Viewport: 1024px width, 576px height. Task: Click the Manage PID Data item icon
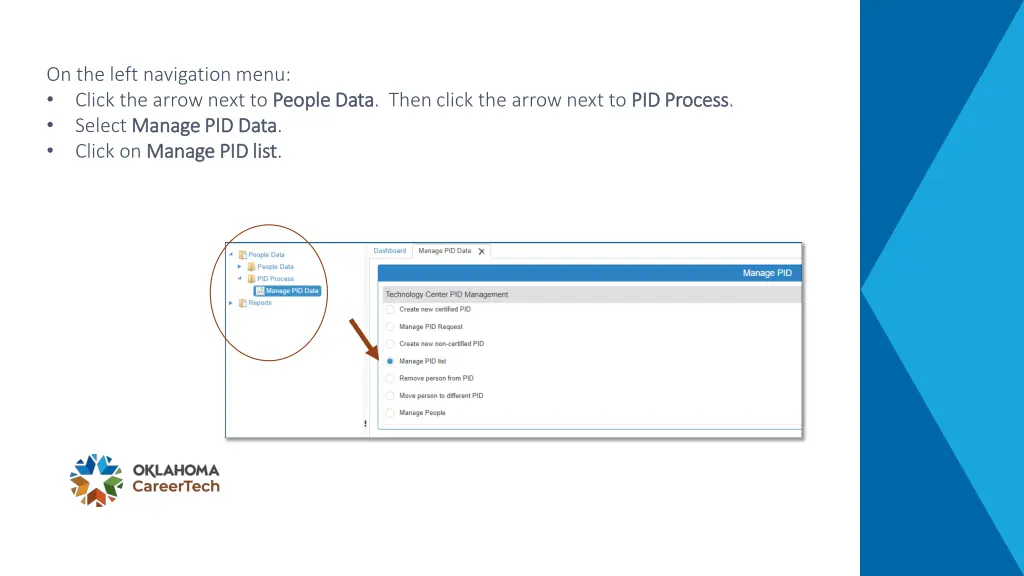click(x=260, y=291)
